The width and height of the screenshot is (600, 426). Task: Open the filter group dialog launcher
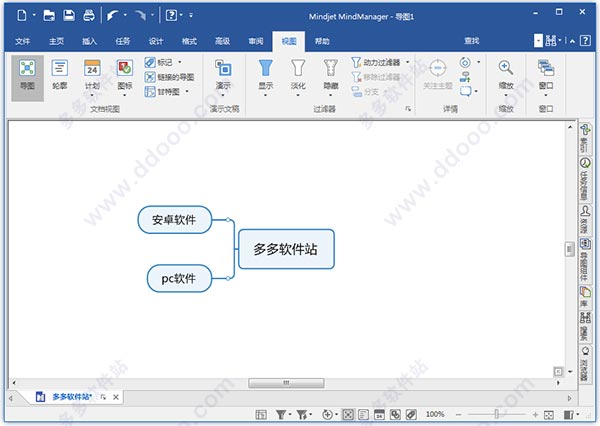coord(408,109)
